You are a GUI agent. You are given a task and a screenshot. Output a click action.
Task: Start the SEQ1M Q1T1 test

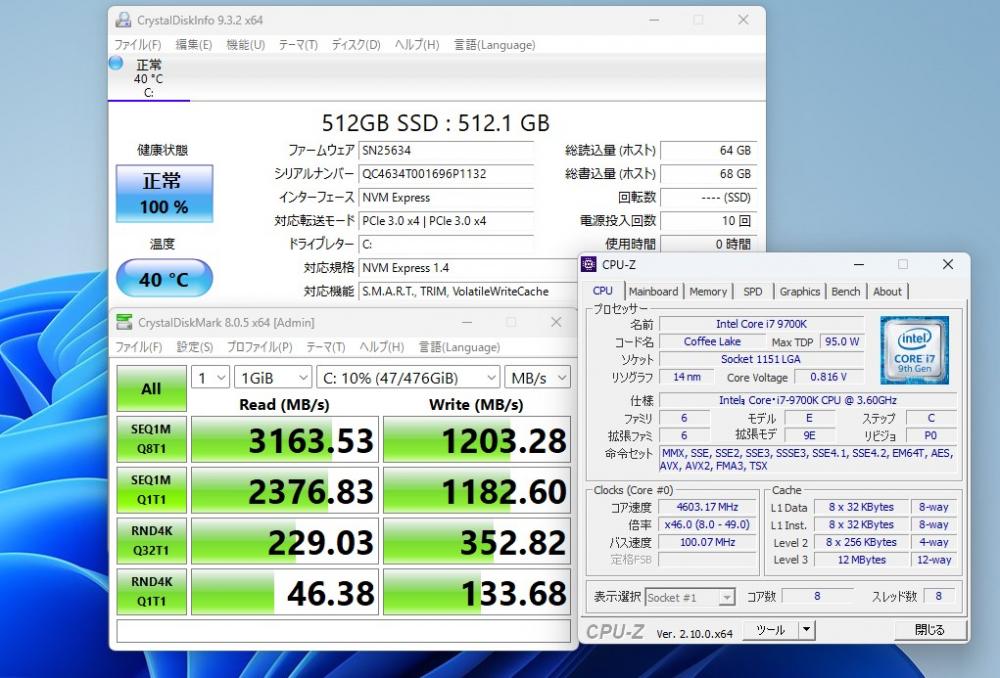tap(151, 490)
